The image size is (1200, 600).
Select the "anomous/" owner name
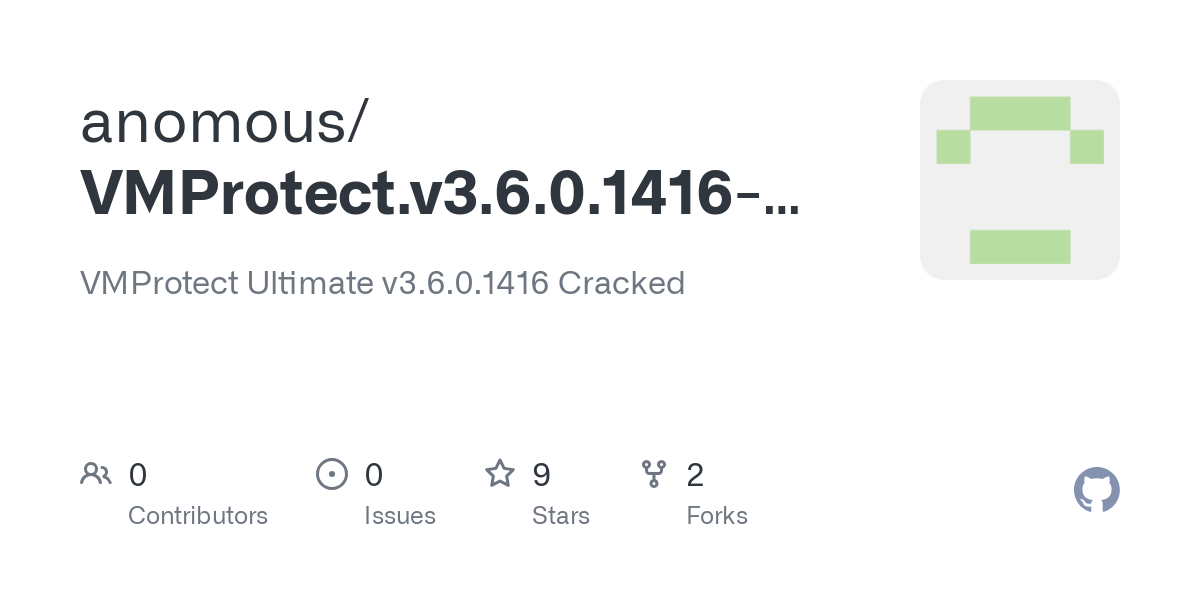tap(225, 122)
